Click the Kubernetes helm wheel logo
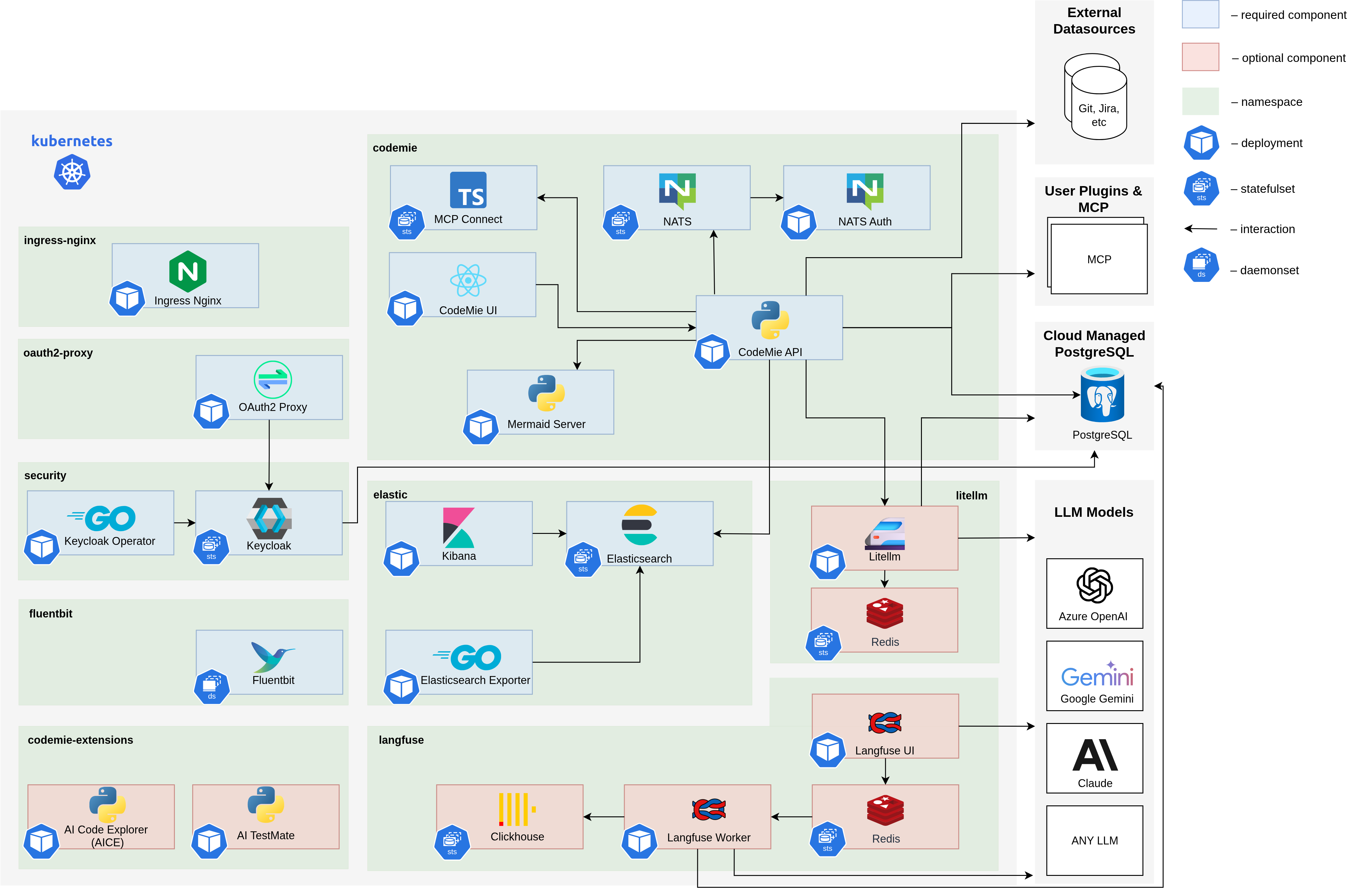Viewport: 1354px width, 896px height. [x=72, y=173]
